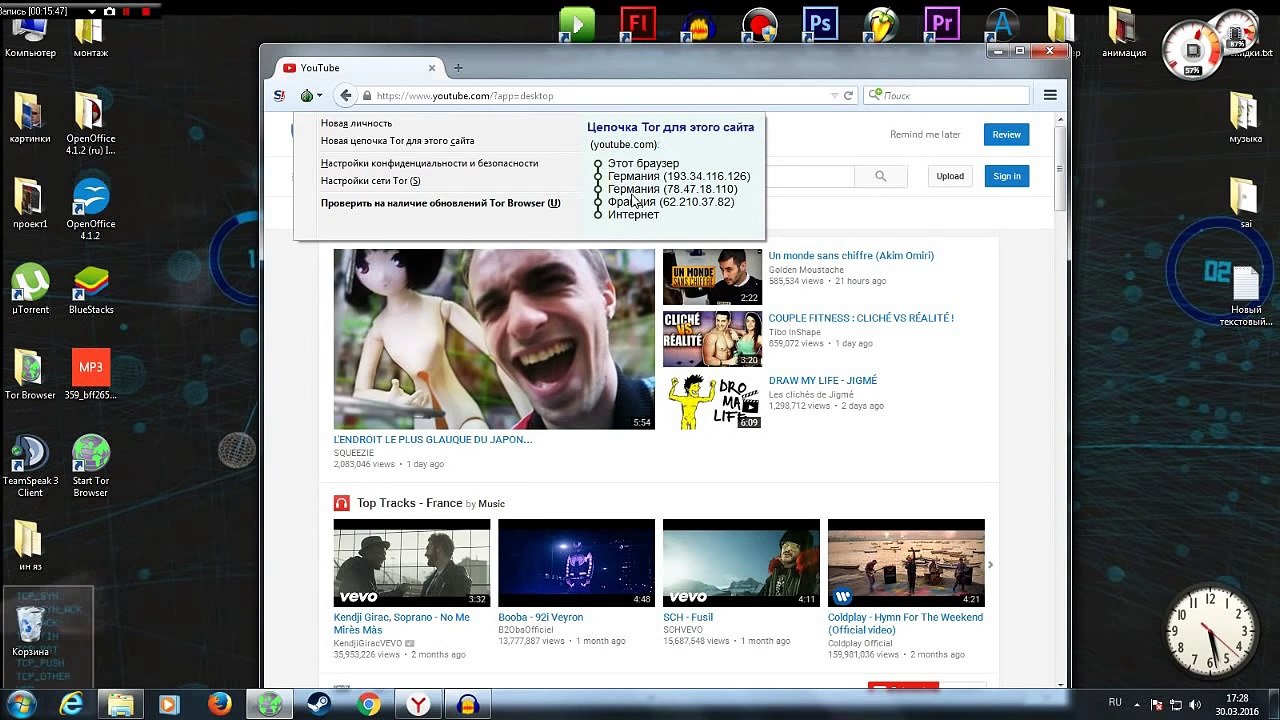This screenshot has height=720, width=1280.
Task: Open Настройки сети Tor
Action: click(x=370, y=181)
